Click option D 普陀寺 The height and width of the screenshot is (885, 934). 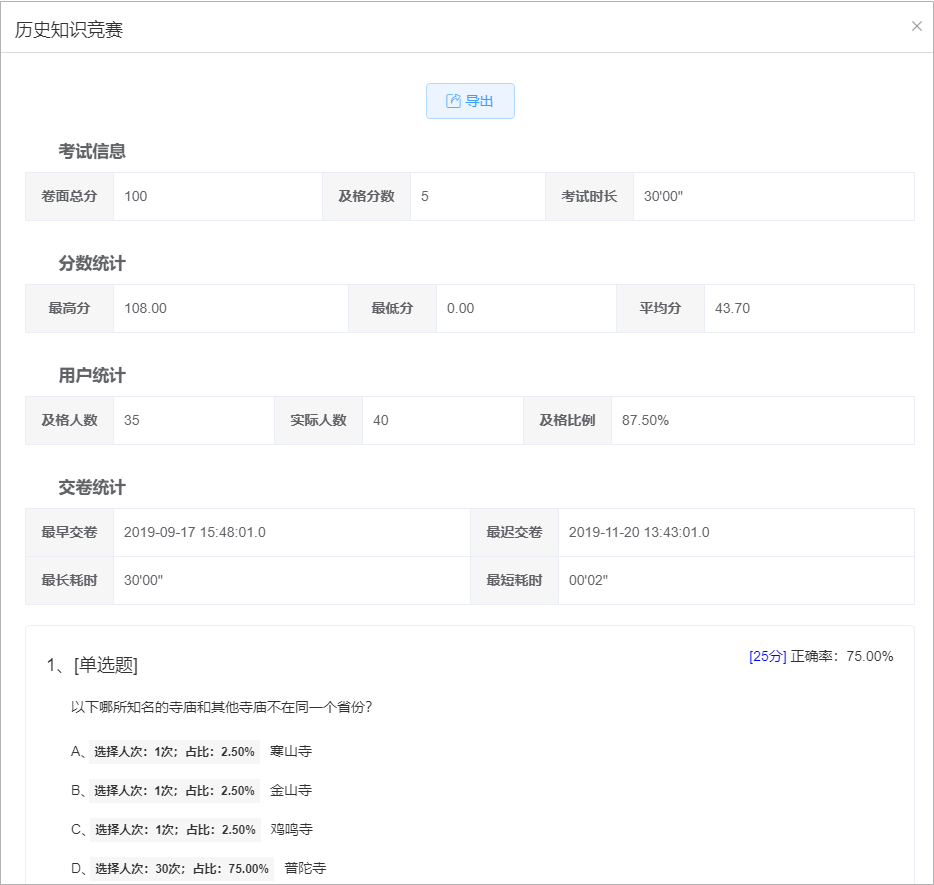point(305,868)
